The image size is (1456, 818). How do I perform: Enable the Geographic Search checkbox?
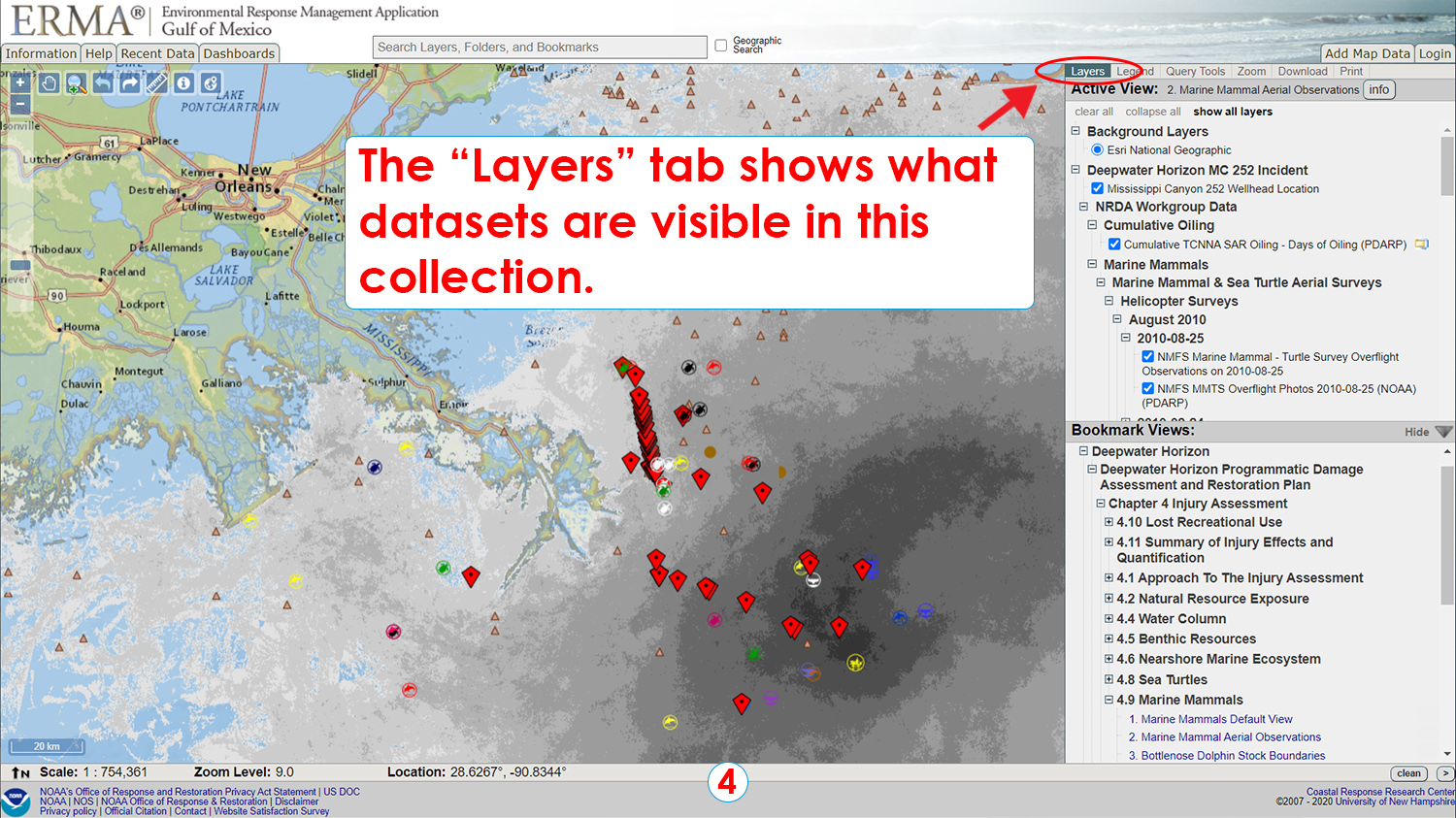point(720,44)
